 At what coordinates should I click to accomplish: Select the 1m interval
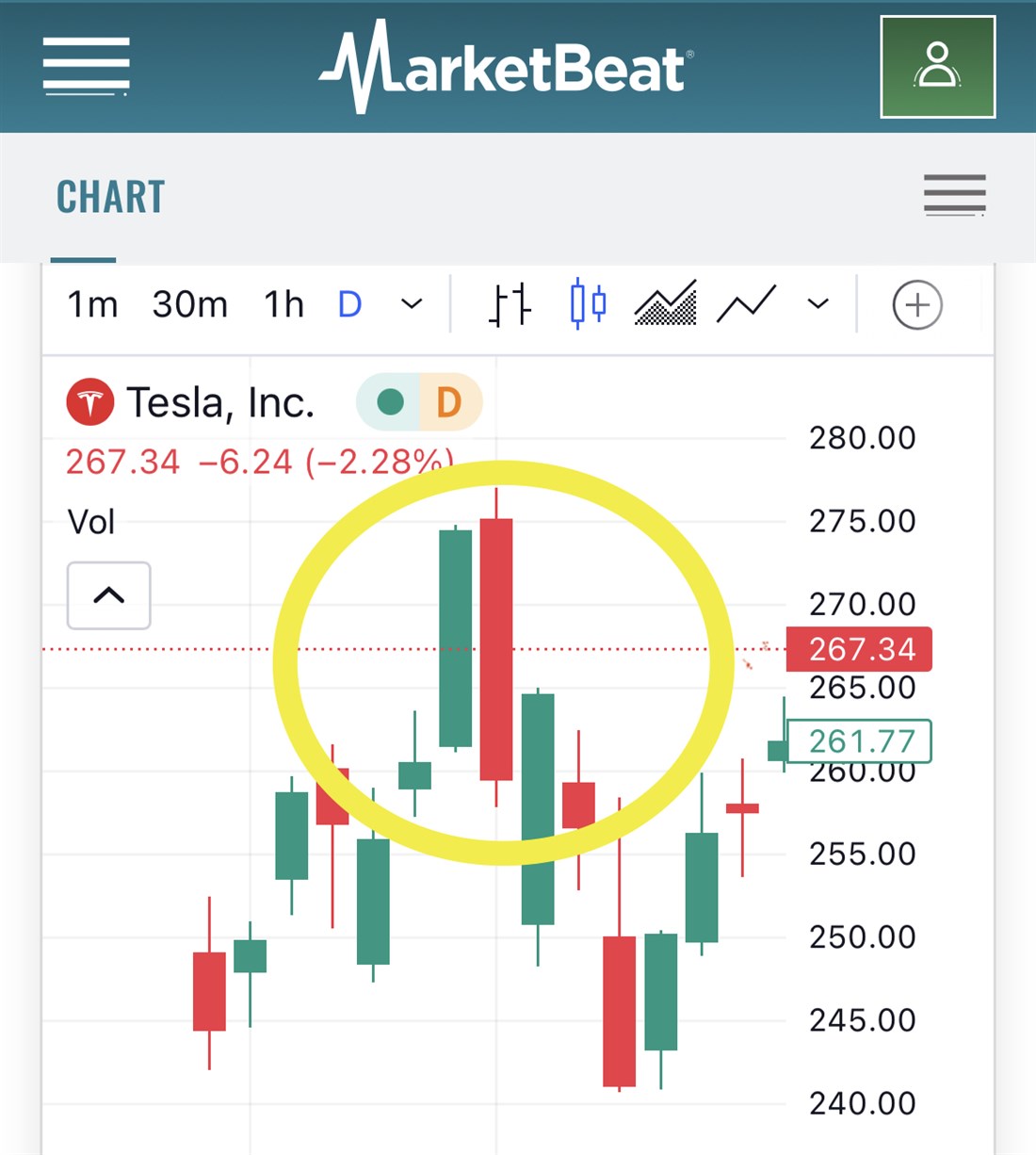pyautogui.click(x=92, y=304)
